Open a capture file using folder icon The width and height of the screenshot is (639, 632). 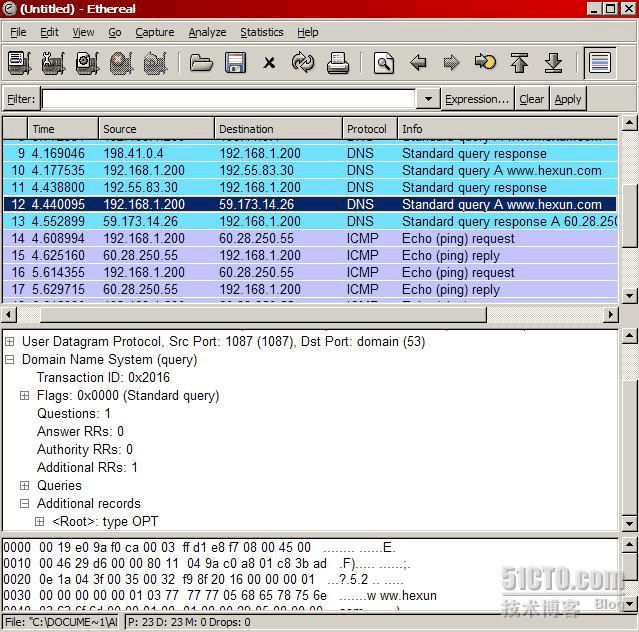pyautogui.click(x=201, y=63)
